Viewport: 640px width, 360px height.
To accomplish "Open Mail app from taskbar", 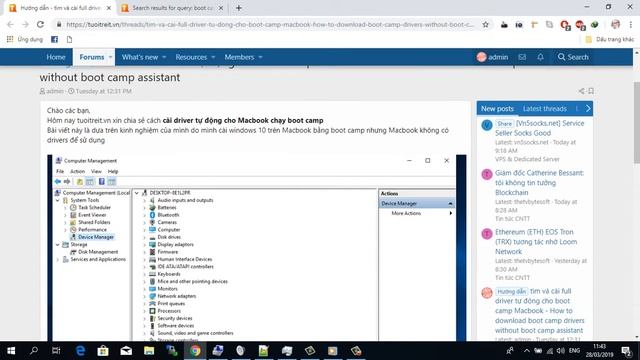I will pos(126,351).
